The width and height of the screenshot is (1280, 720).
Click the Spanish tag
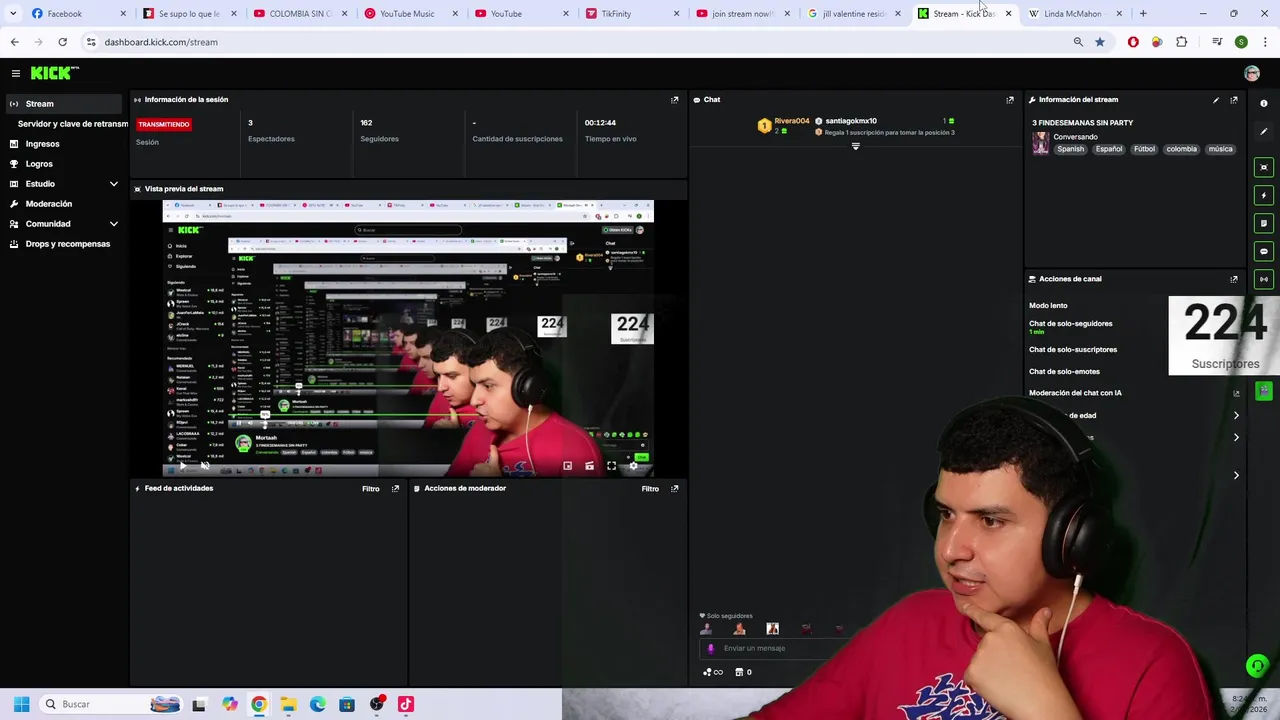1070,149
